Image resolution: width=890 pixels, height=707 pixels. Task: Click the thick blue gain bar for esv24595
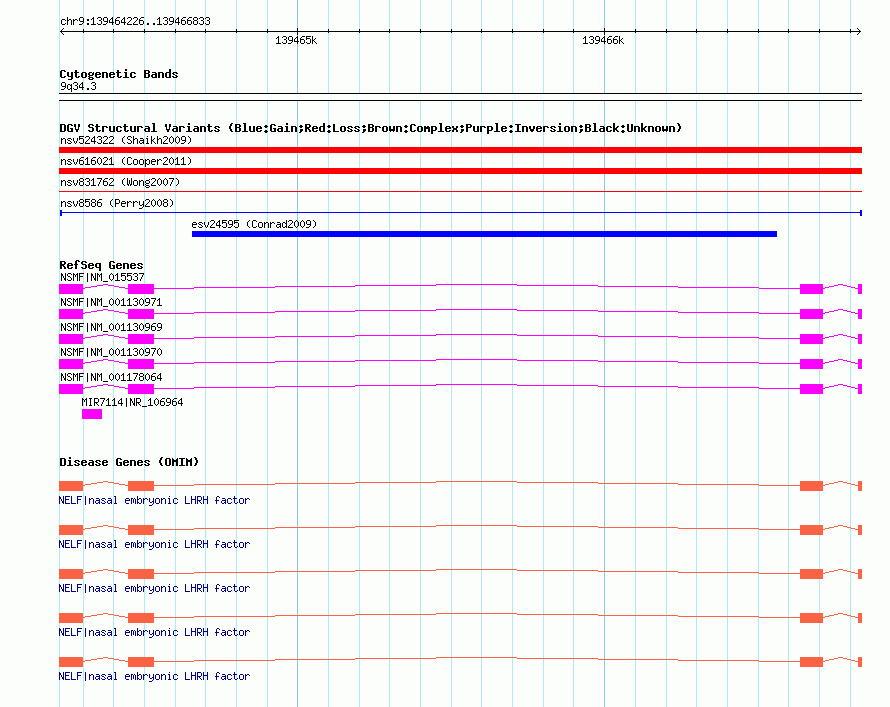484,234
